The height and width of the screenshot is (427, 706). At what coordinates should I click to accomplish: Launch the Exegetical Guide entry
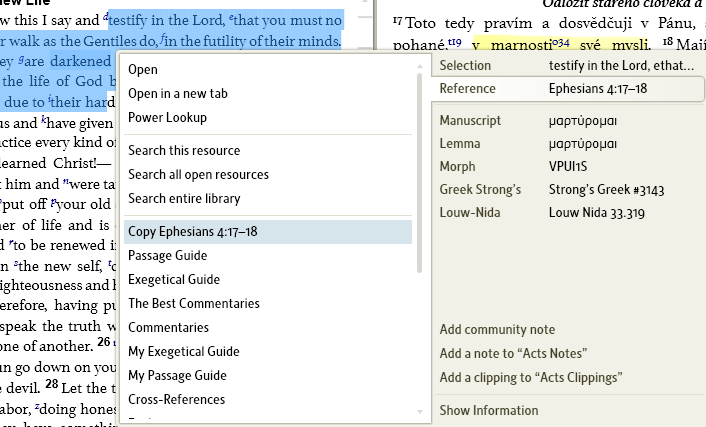(x=174, y=279)
